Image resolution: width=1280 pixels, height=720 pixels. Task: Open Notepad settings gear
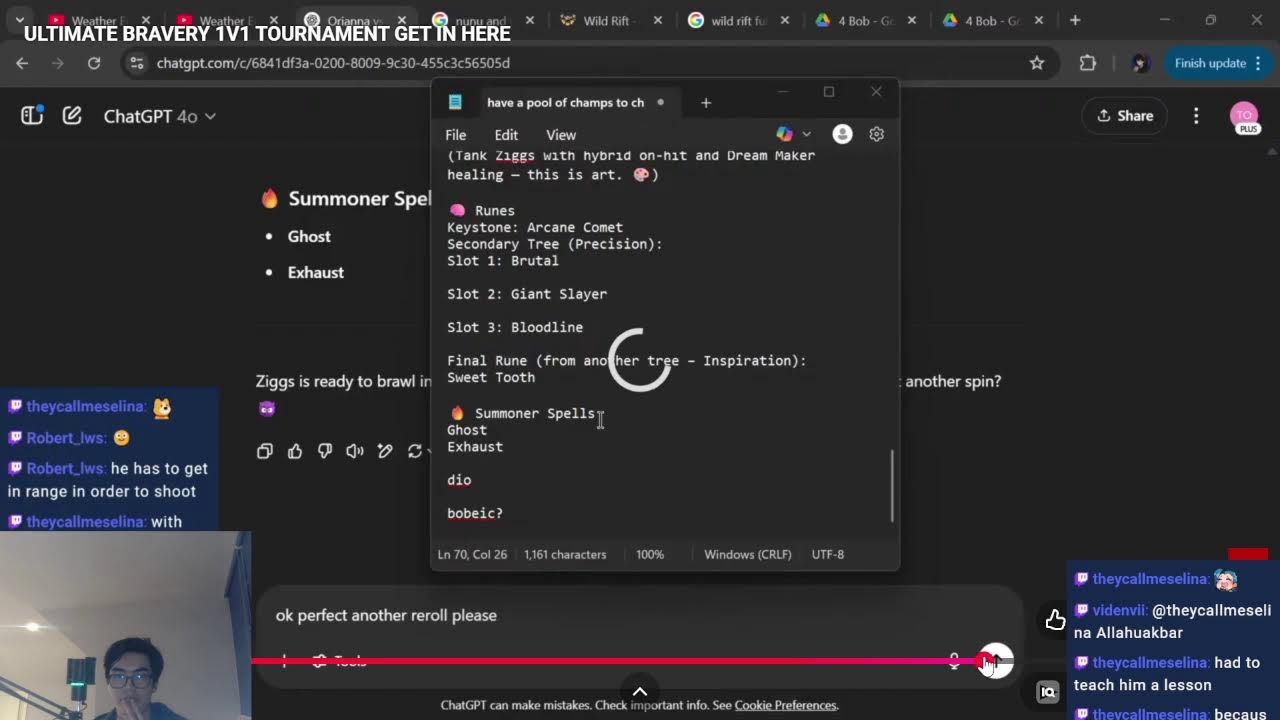[x=877, y=134]
